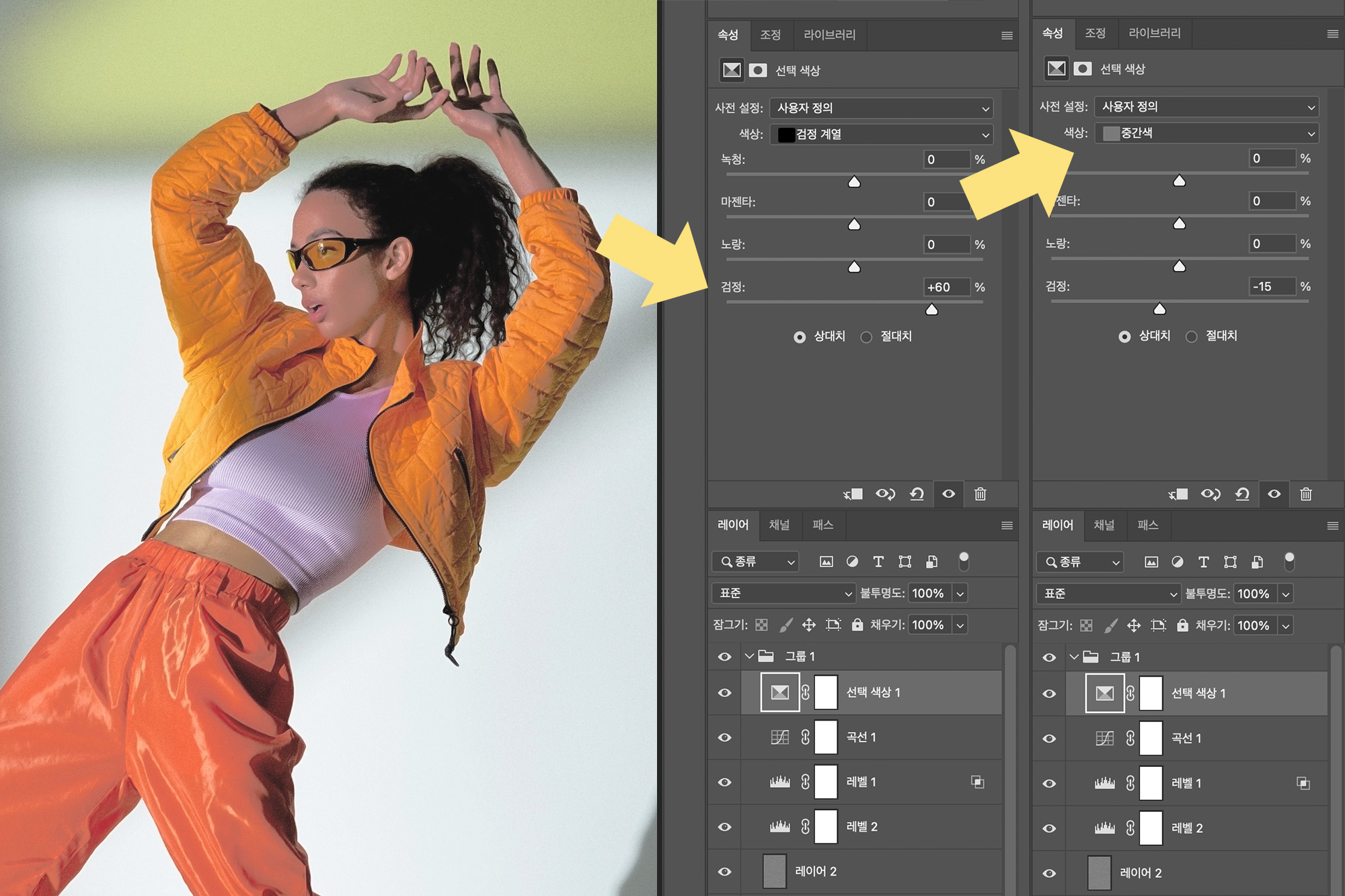This screenshot has height=896, width=1345.
Task: Switch to the 채널 tab in left panel
Action: 779,525
